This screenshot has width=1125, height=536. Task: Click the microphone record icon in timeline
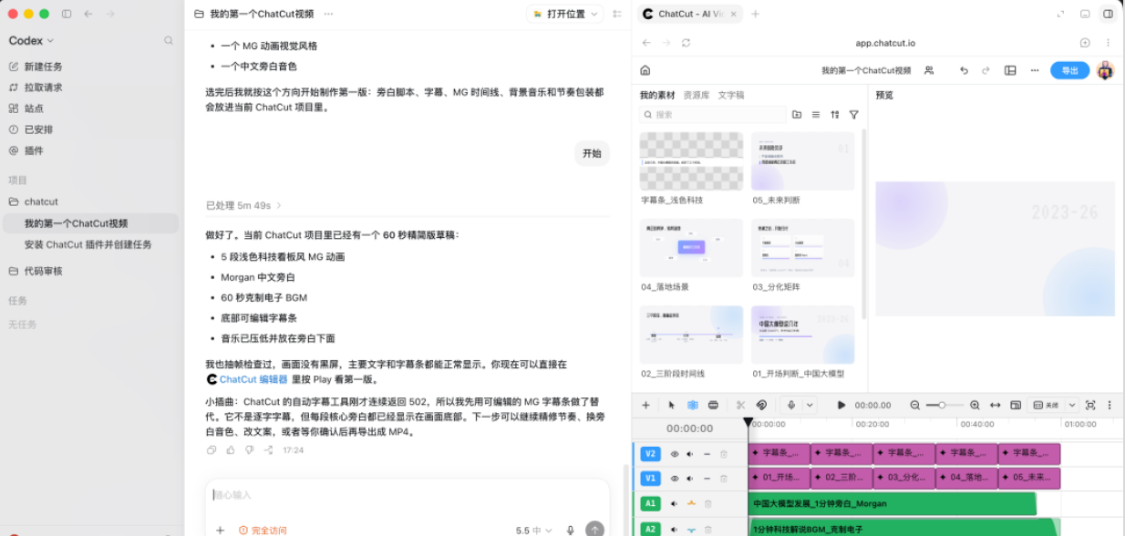point(791,405)
